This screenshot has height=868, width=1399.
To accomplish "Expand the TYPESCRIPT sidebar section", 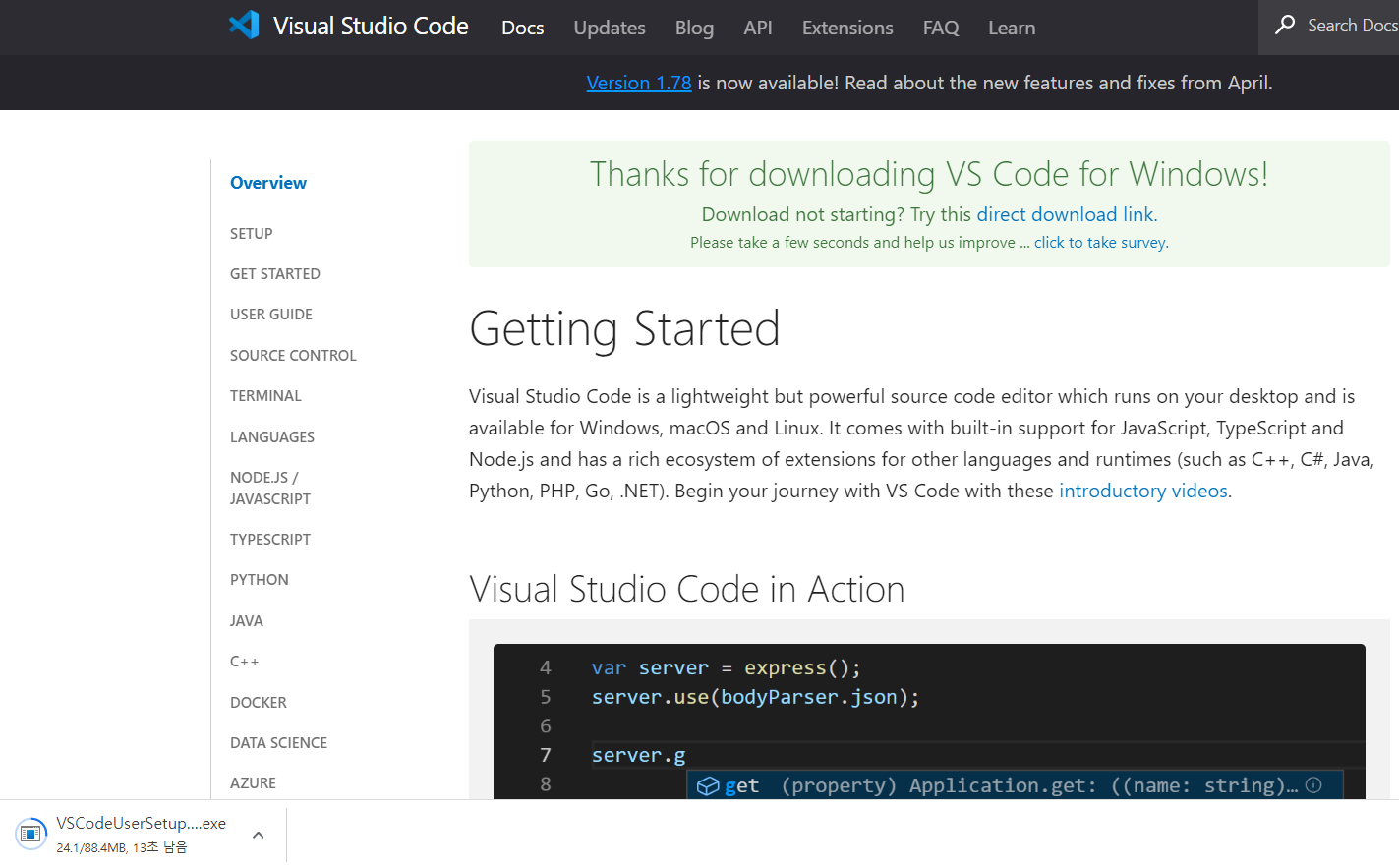I will click(x=270, y=540).
